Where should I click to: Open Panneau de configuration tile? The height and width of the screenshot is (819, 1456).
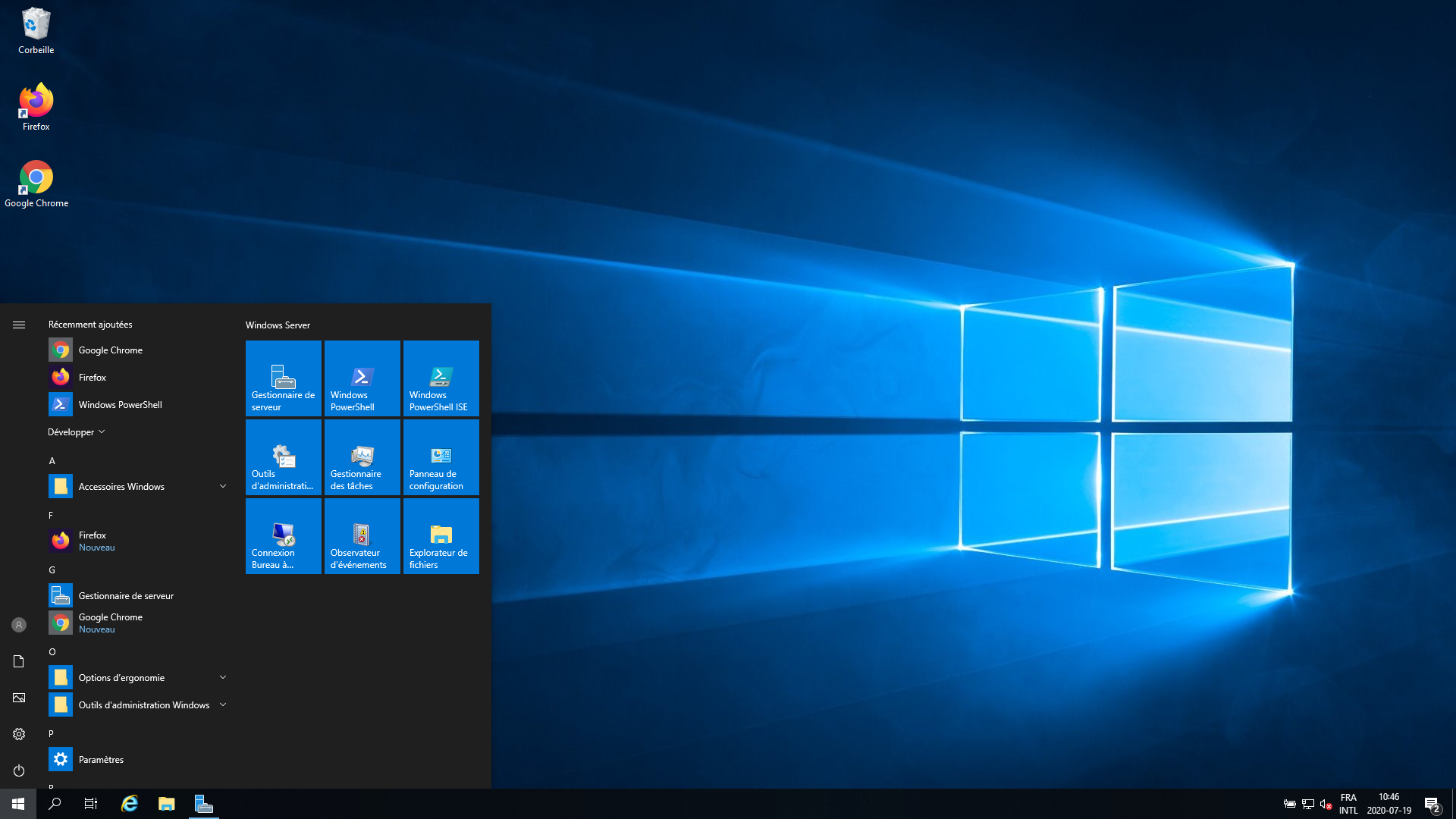(441, 457)
